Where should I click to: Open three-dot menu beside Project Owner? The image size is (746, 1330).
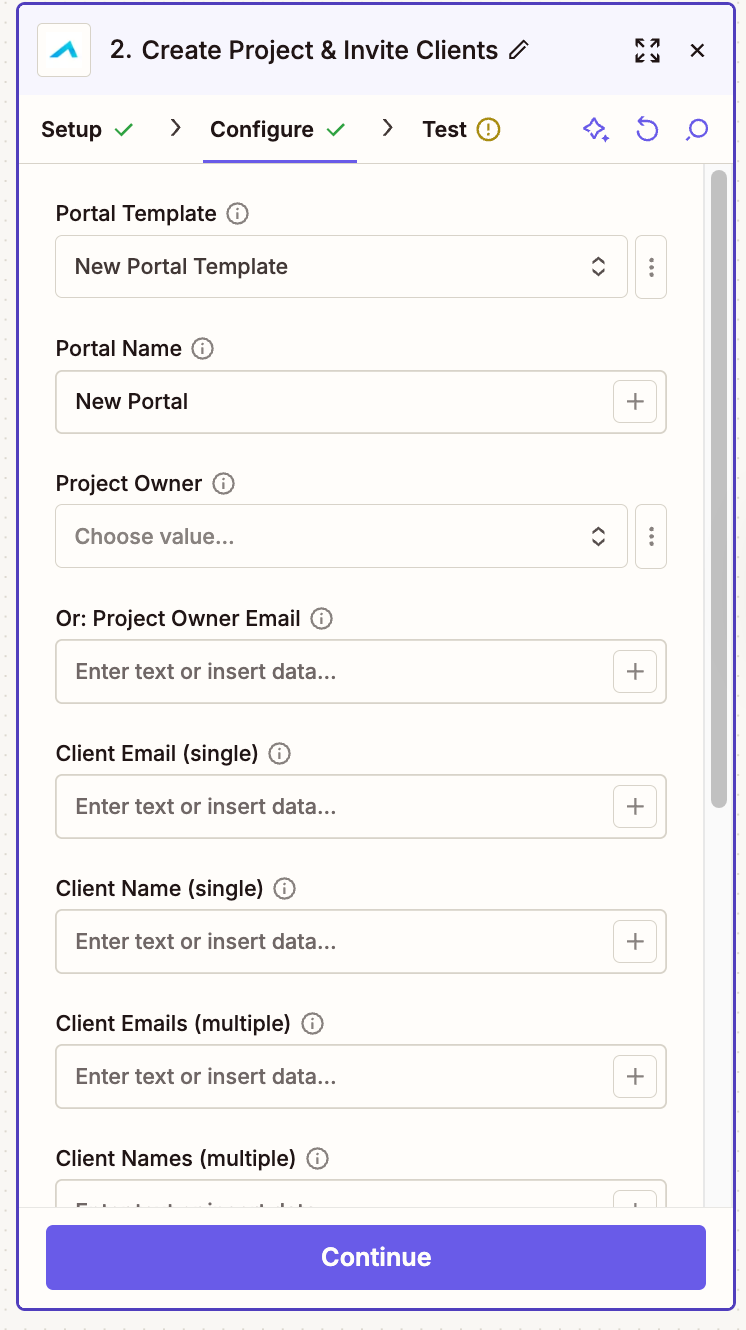click(651, 537)
